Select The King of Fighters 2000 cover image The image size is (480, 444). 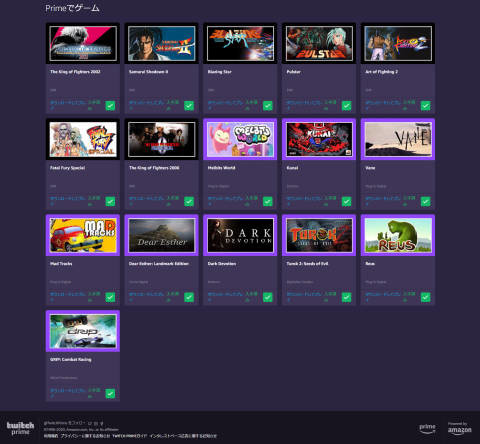point(162,139)
